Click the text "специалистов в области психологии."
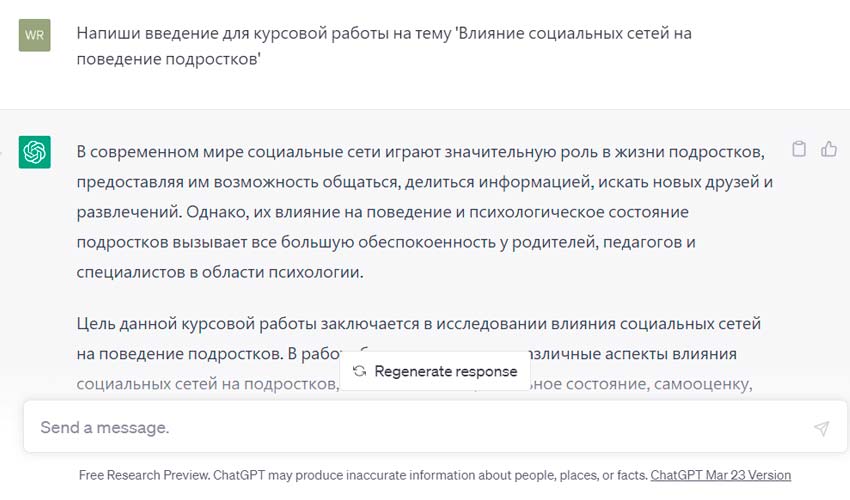Image resolution: width=850 pixels, height=500 pixels. 220,272
